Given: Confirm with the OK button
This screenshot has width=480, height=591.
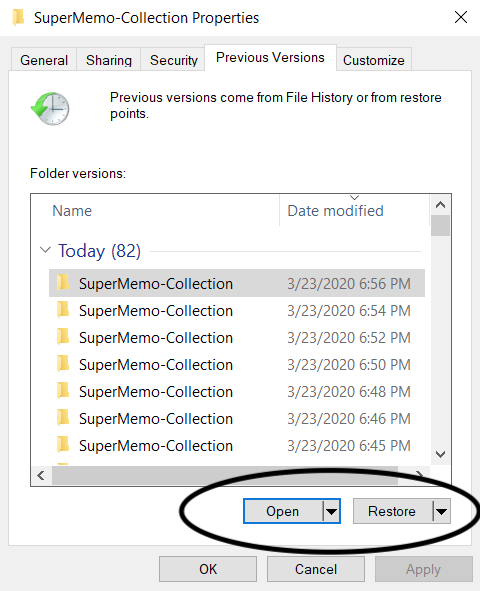Looking at the screenshot, I should (208, 569).
